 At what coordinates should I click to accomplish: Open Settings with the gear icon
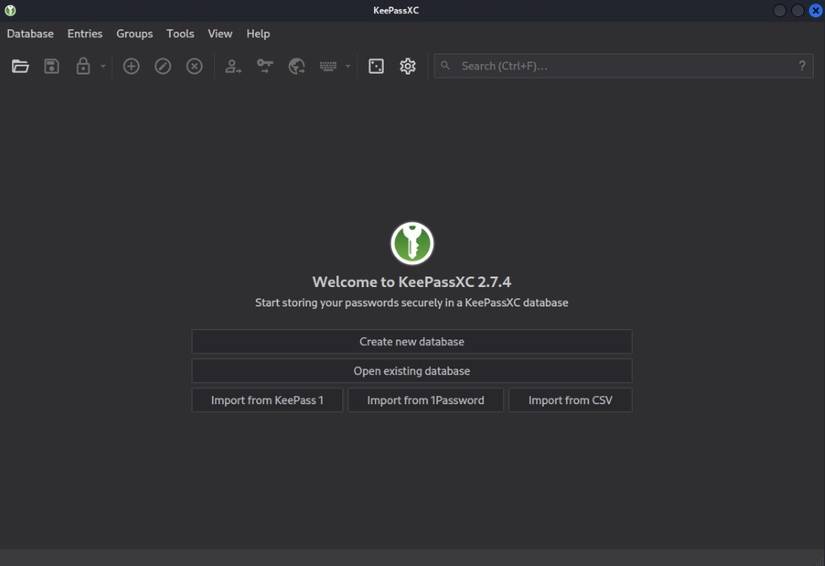point(408,66)
